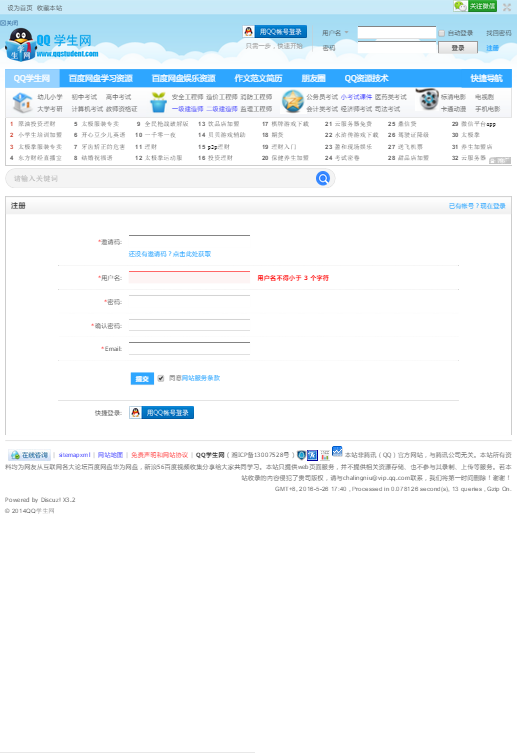Enable the 自动登录 checkbox
The height and width of the screenshot is (753, 517).
tap(441, 33)
